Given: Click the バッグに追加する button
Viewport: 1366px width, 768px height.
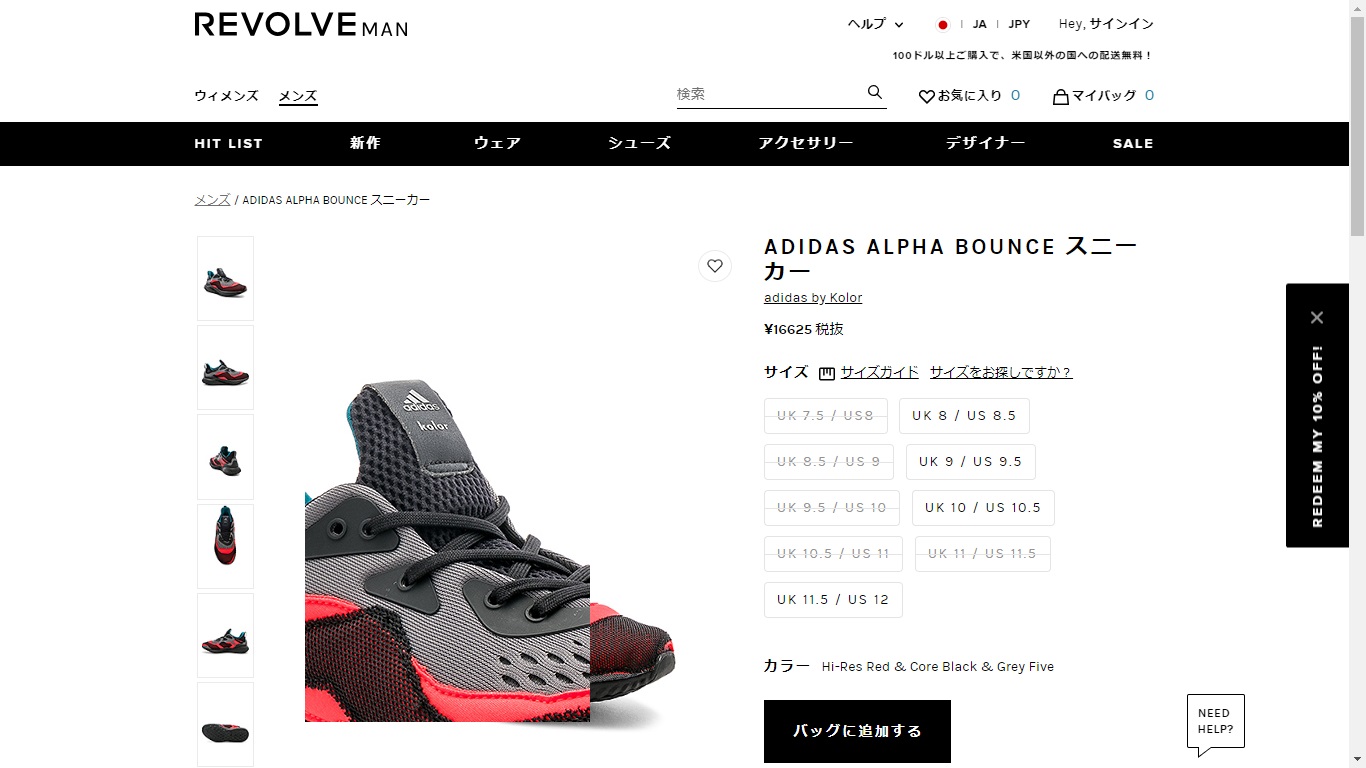Looking at the screenshot, I should coord(857,731).
